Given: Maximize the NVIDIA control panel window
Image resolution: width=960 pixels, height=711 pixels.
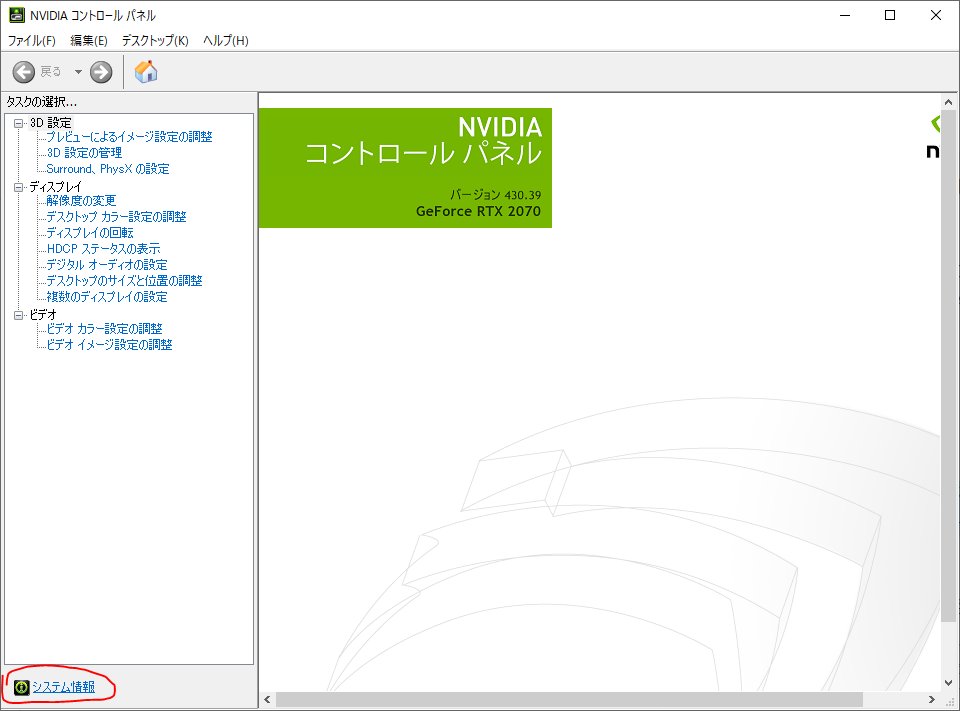Looking at the screenshot, I should [890, 15].
